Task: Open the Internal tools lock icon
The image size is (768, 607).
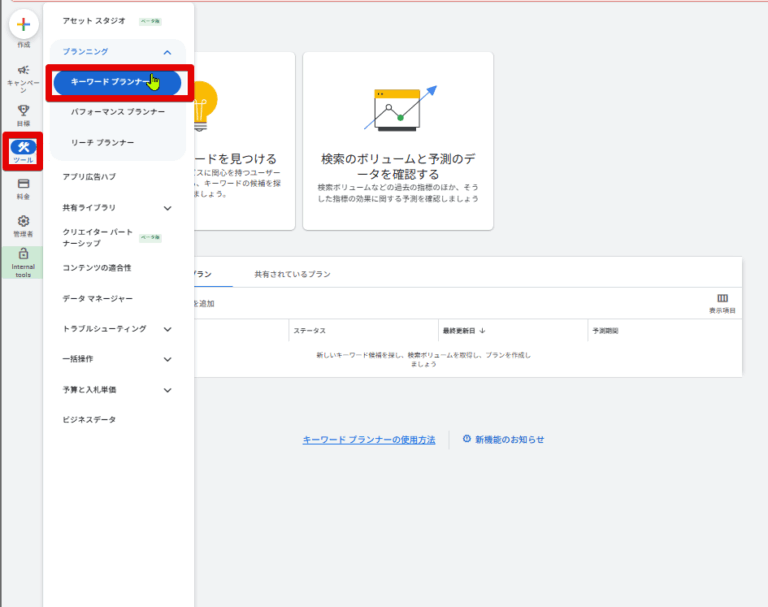Action: [x=23, y=255]
